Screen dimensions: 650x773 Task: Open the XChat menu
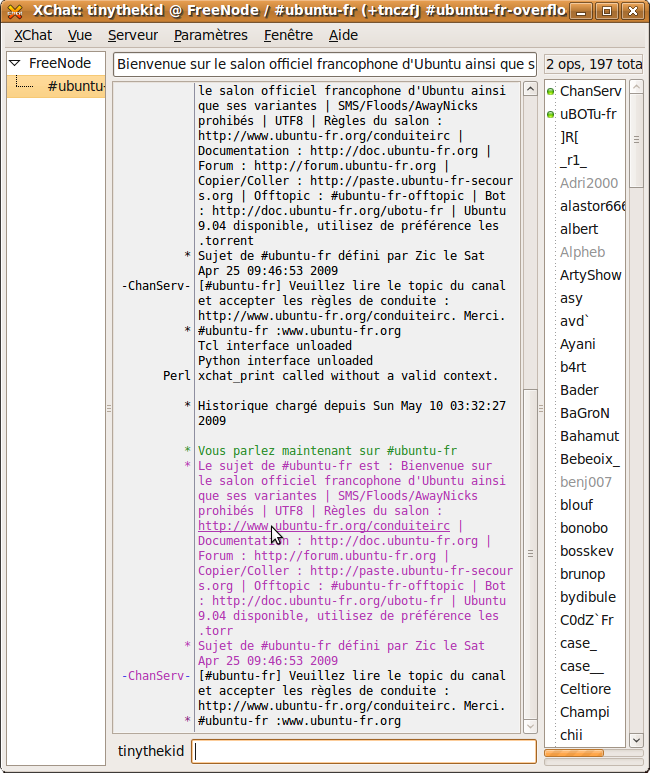(x=33, y=35)
